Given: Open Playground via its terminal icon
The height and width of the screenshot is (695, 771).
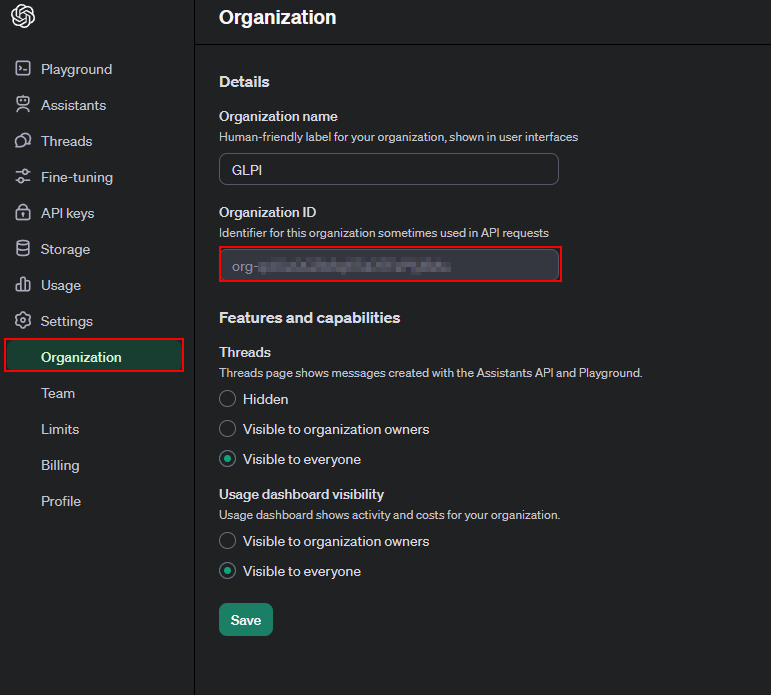Looking at the screenshot, I should pyautogui.click(x=23, y=69).
